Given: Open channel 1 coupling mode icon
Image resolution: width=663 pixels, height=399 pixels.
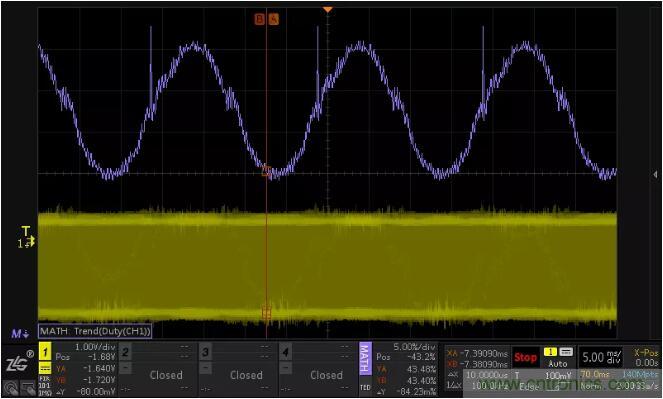Looking at the screenshot, I should coord(45,368).
